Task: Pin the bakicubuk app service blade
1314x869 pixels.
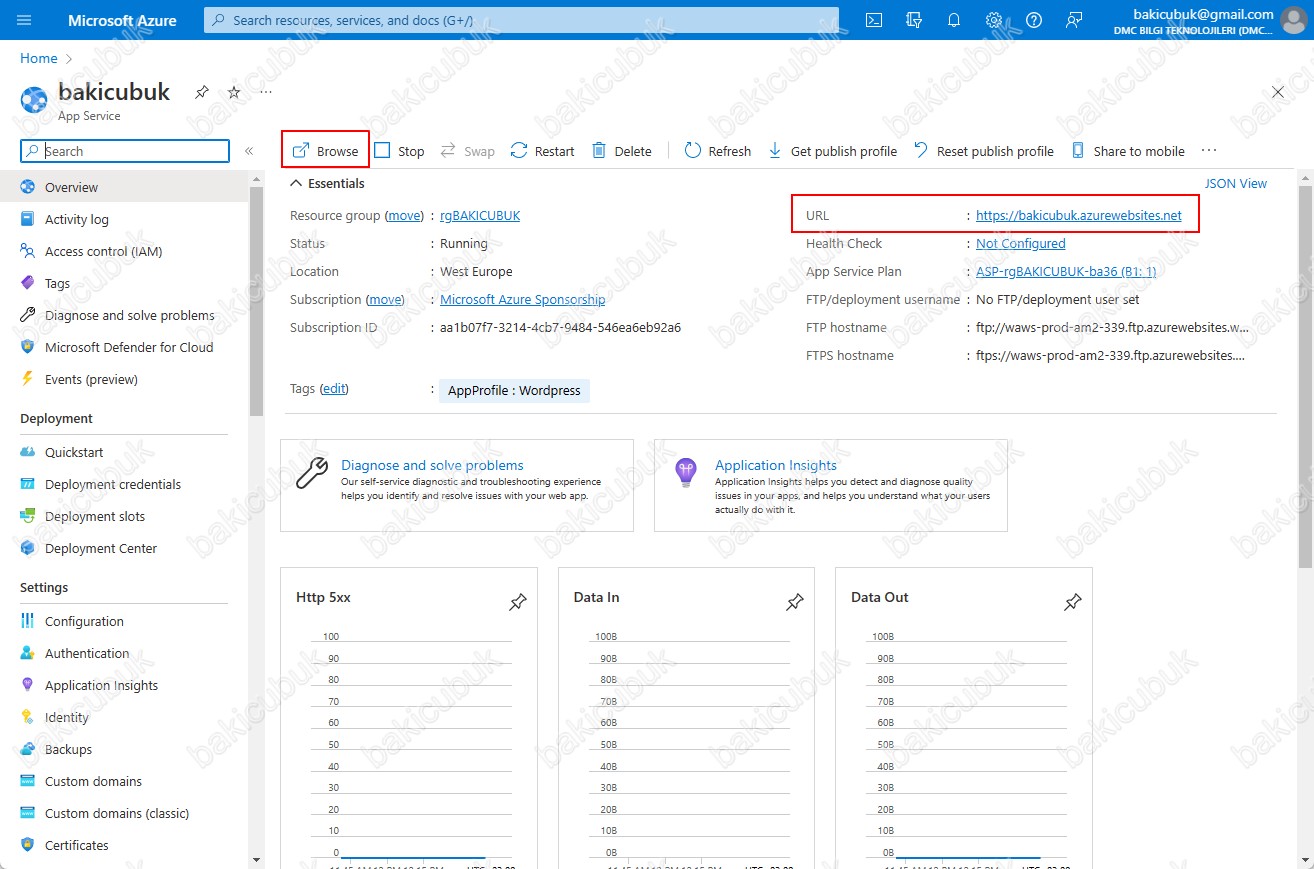Action: click(x=201, y=92)
